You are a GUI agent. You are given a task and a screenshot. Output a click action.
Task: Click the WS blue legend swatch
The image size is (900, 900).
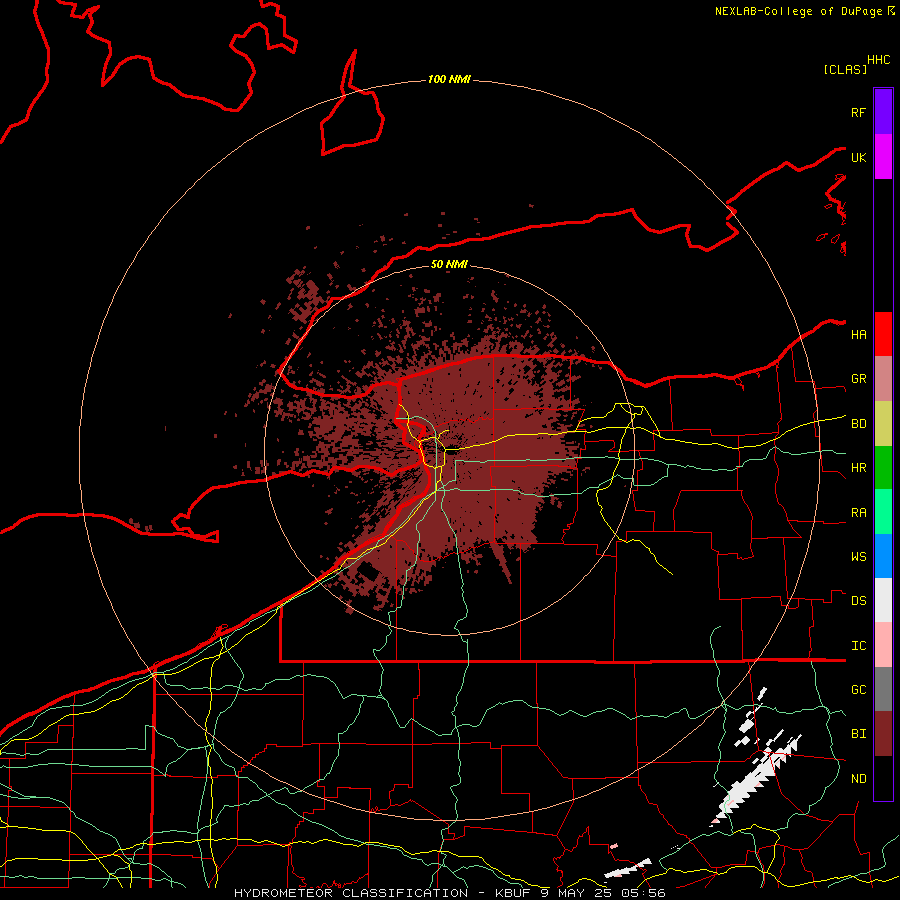(883, 556)
